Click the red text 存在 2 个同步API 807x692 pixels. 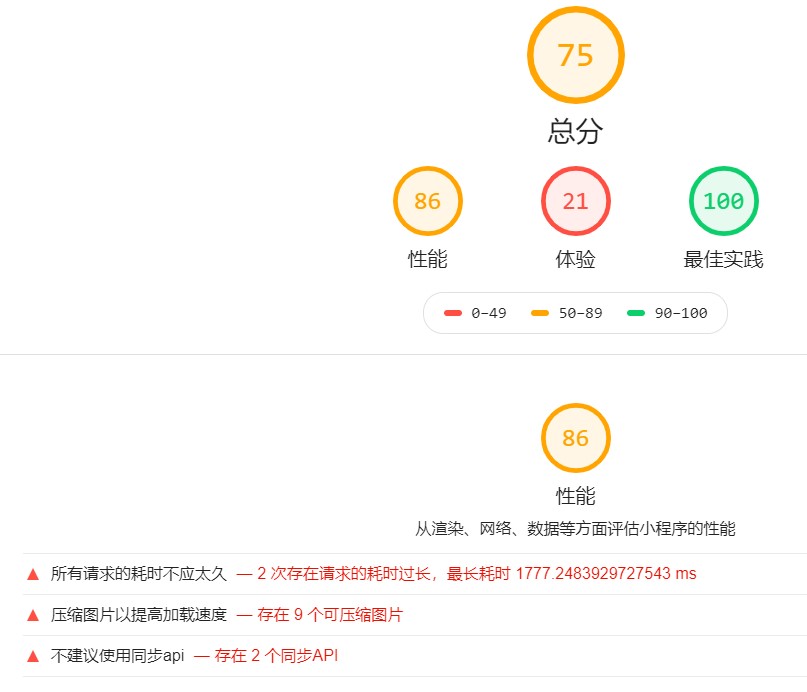[x=276, y=655]
